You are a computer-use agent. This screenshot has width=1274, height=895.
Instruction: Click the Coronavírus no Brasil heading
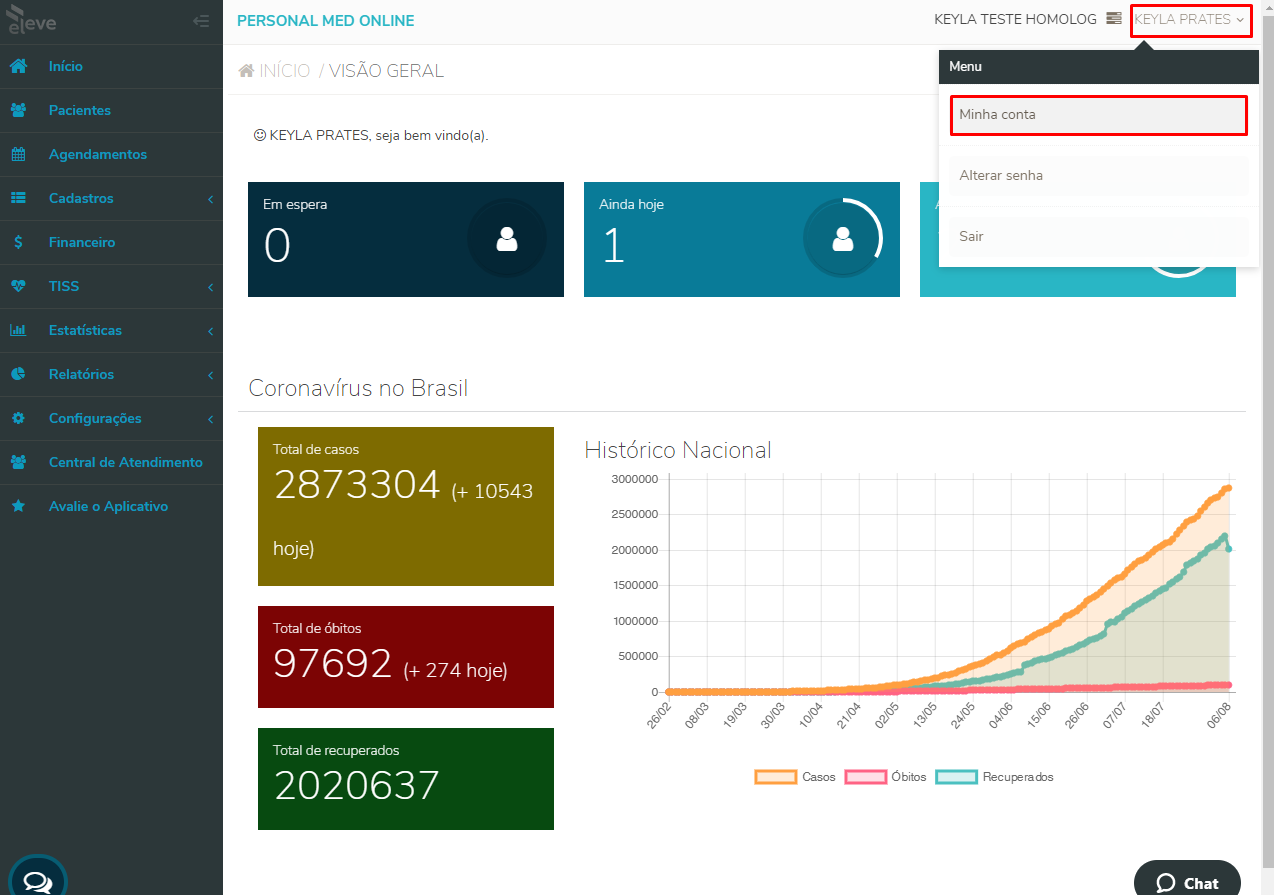coord(358,388)
